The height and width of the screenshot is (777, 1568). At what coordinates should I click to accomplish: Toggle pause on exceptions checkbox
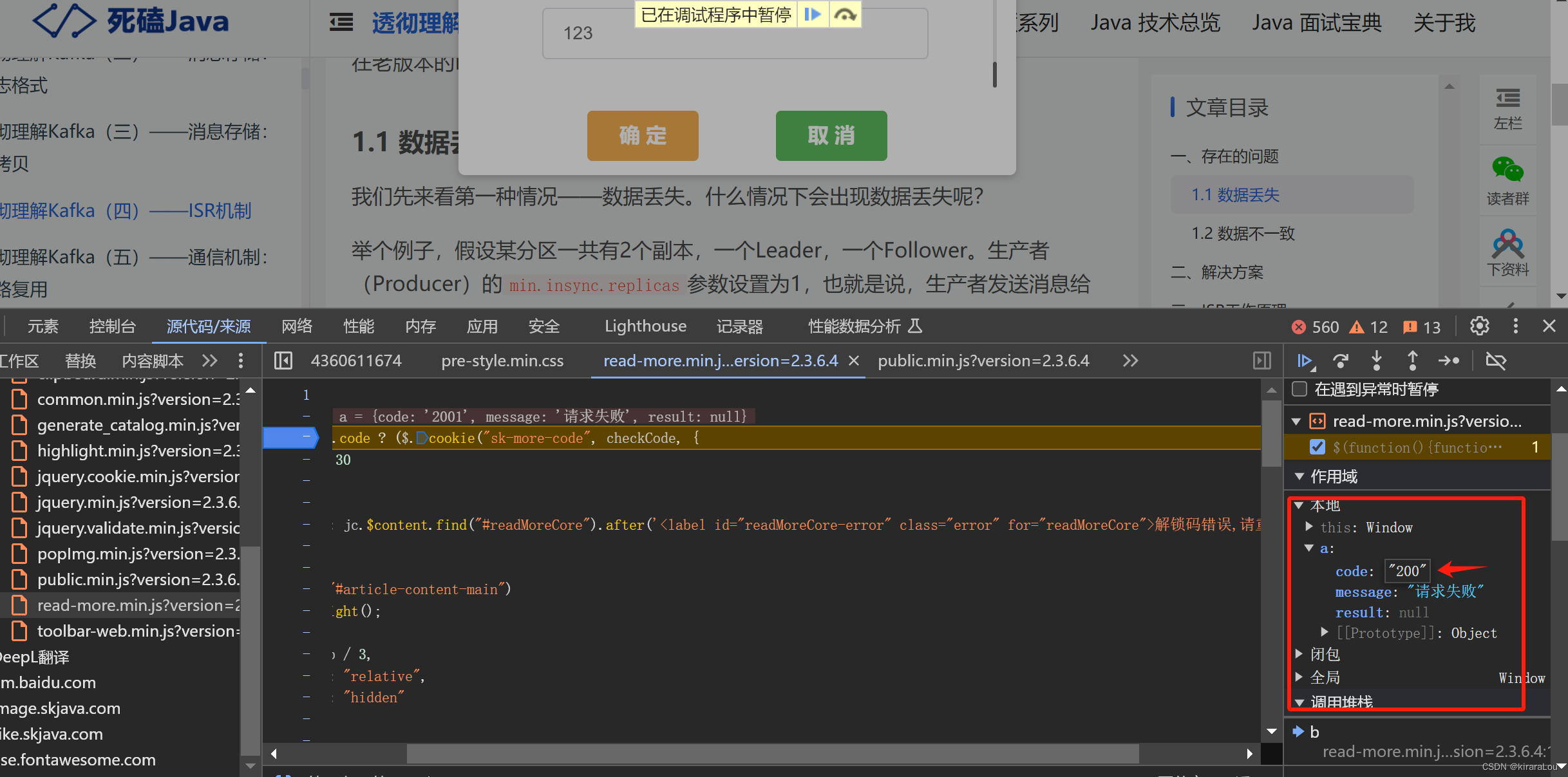coord(1299,389)
